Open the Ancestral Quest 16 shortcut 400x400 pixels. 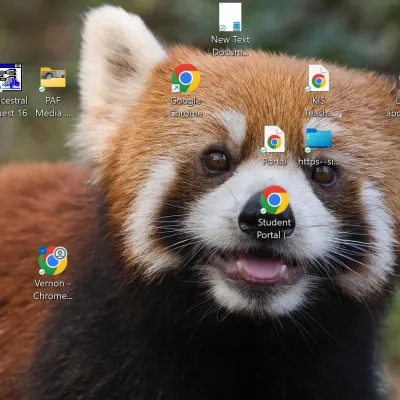[11, 78]
